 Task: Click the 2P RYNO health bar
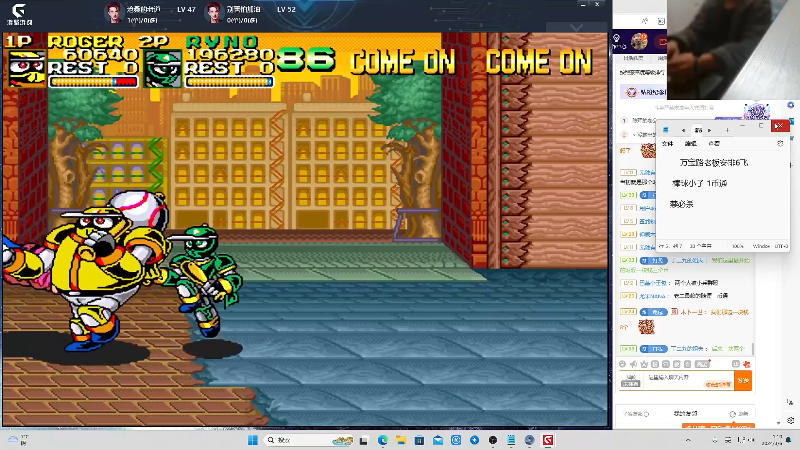230,82
